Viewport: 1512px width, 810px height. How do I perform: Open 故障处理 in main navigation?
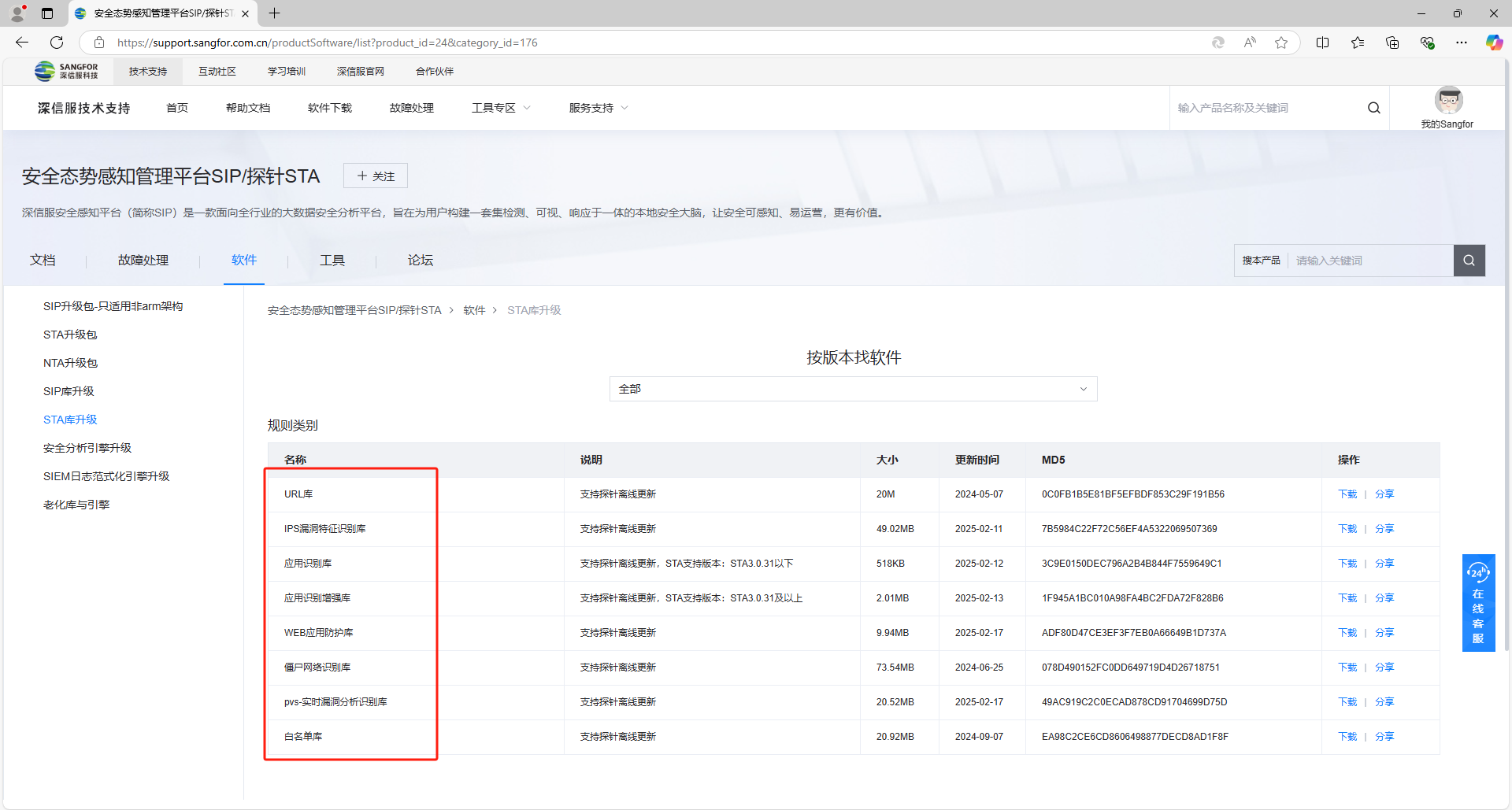pos(412,108)
